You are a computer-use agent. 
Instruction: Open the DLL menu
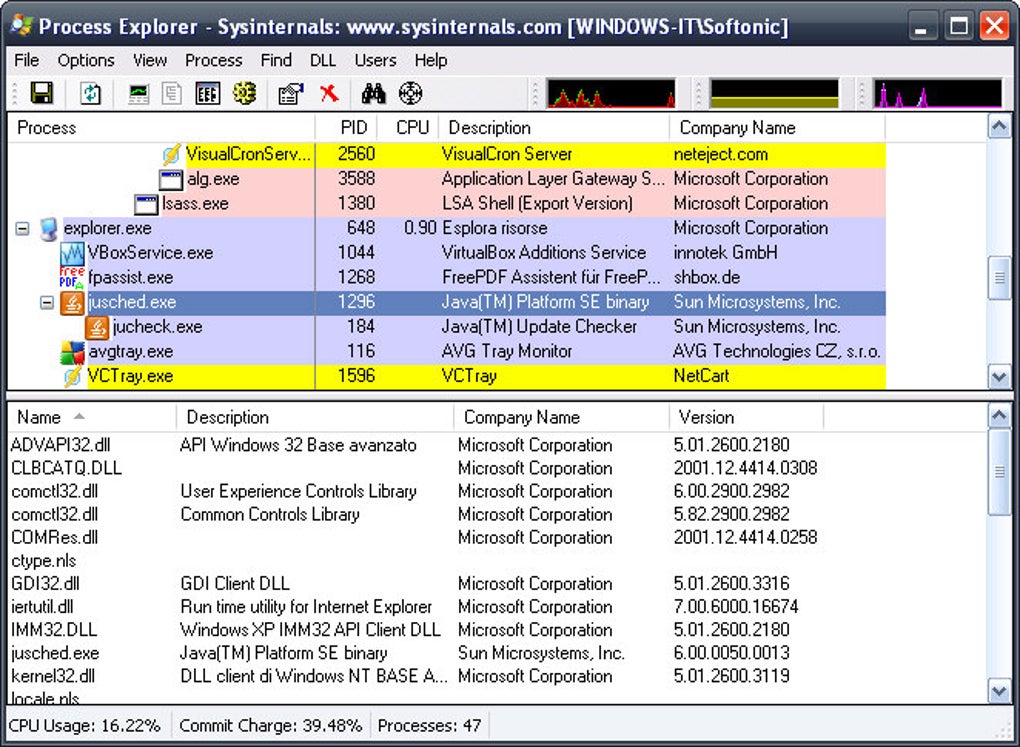(x=323, y=61)
